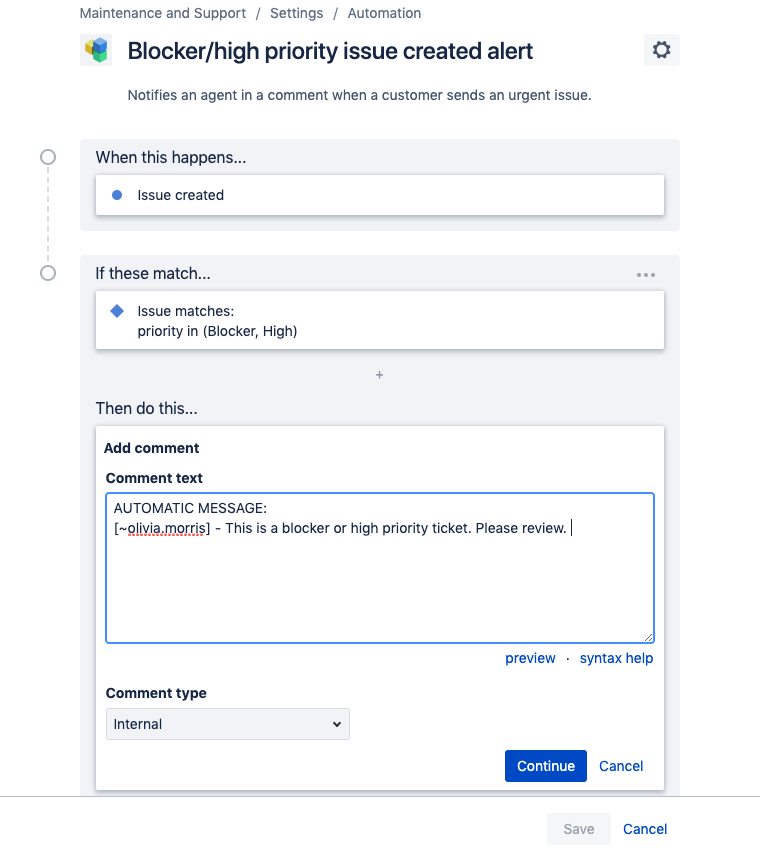The image size is (781, 858).
Task: Click the plus icon to add condition
Action: [x=379, y=375]
